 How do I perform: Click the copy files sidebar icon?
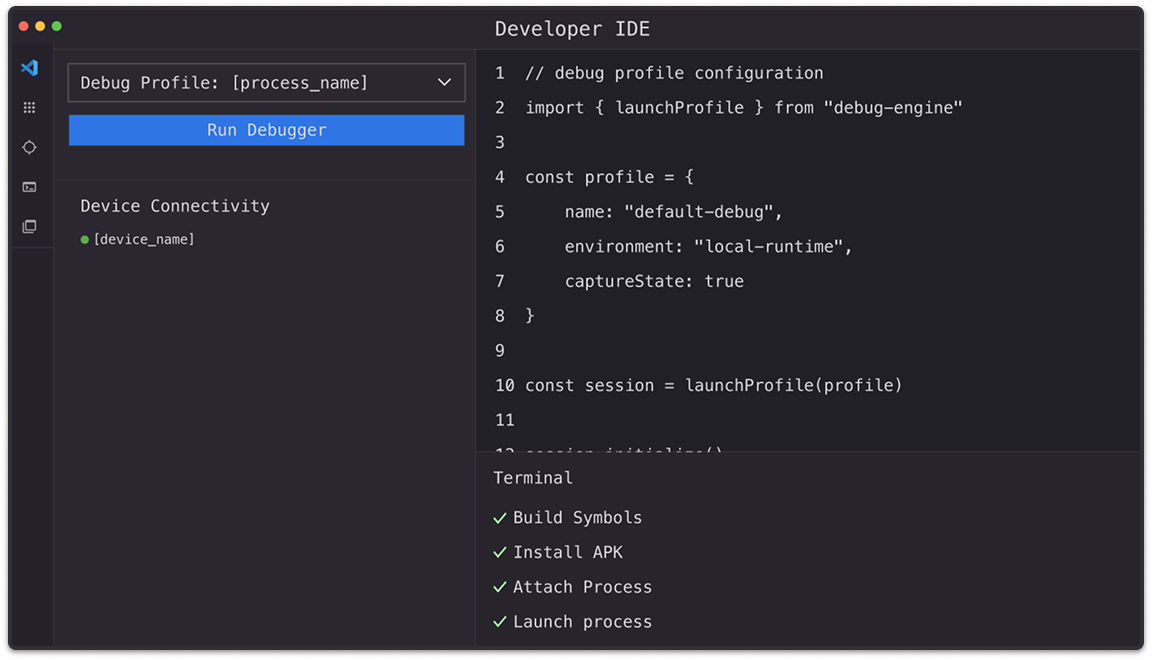(29, 226)
